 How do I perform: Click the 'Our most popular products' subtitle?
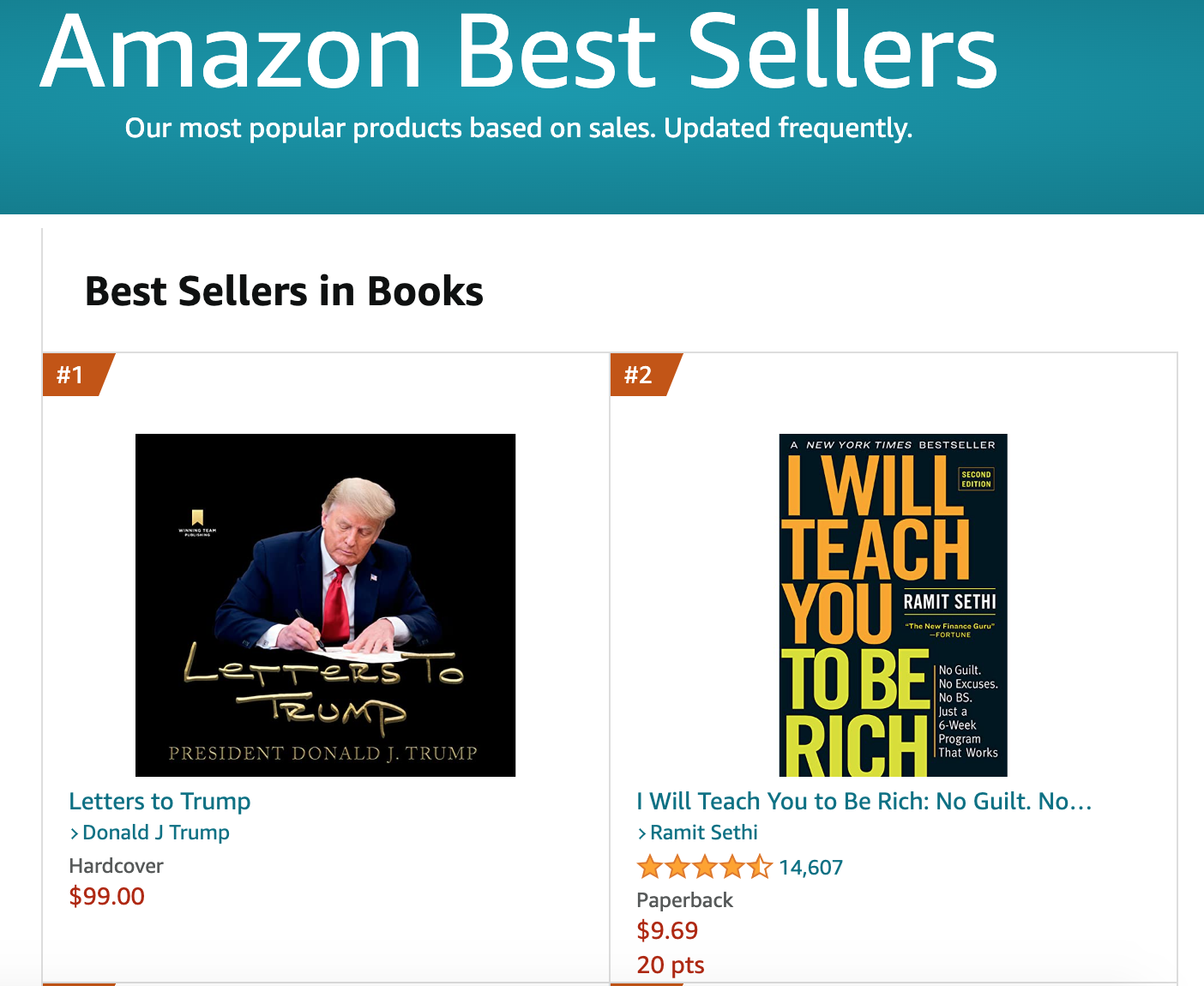(x=519, y=129)
